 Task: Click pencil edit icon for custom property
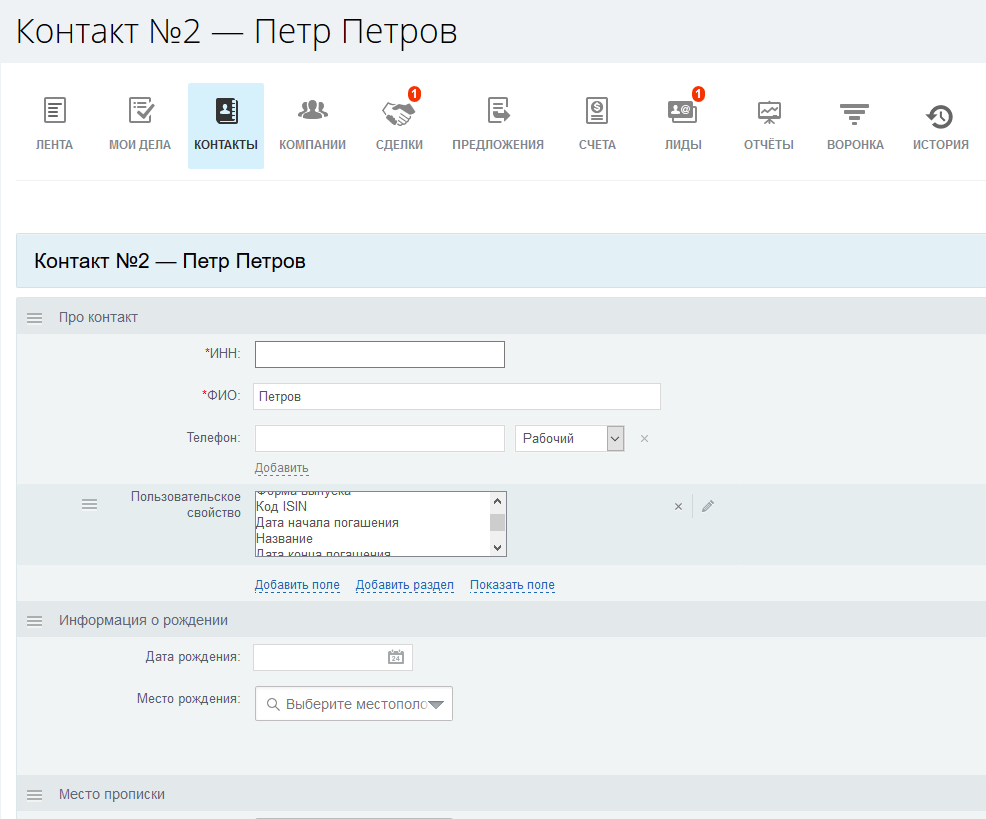pos(708,507)
